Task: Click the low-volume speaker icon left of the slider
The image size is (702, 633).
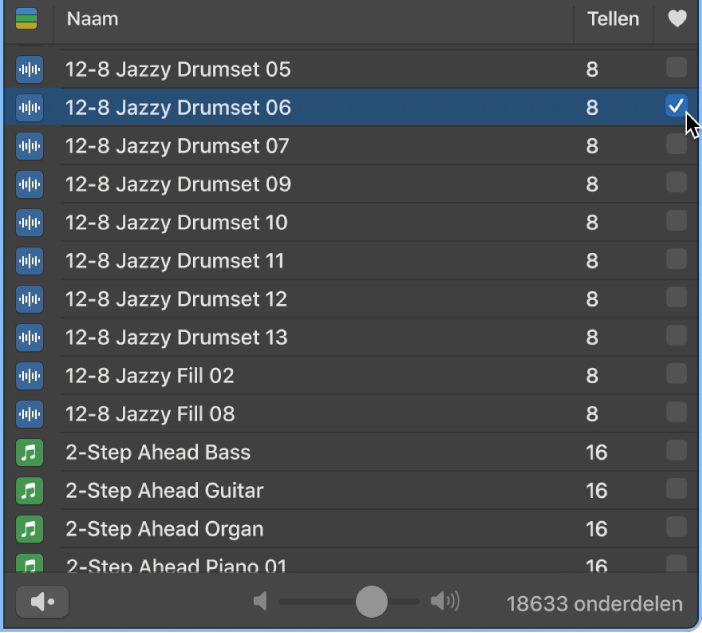Action: click(261, 601)
